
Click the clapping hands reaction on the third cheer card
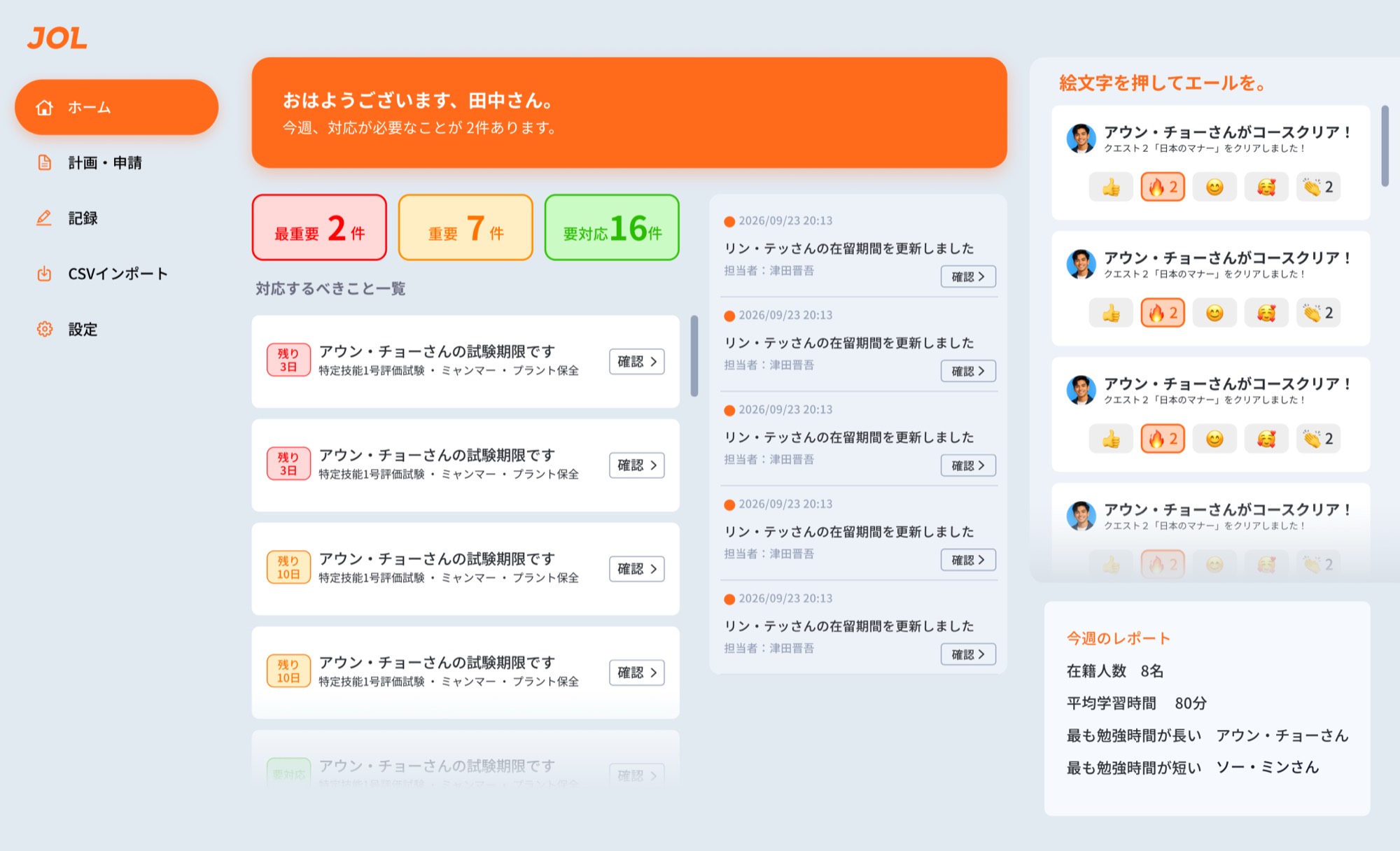coord(1318,439)
